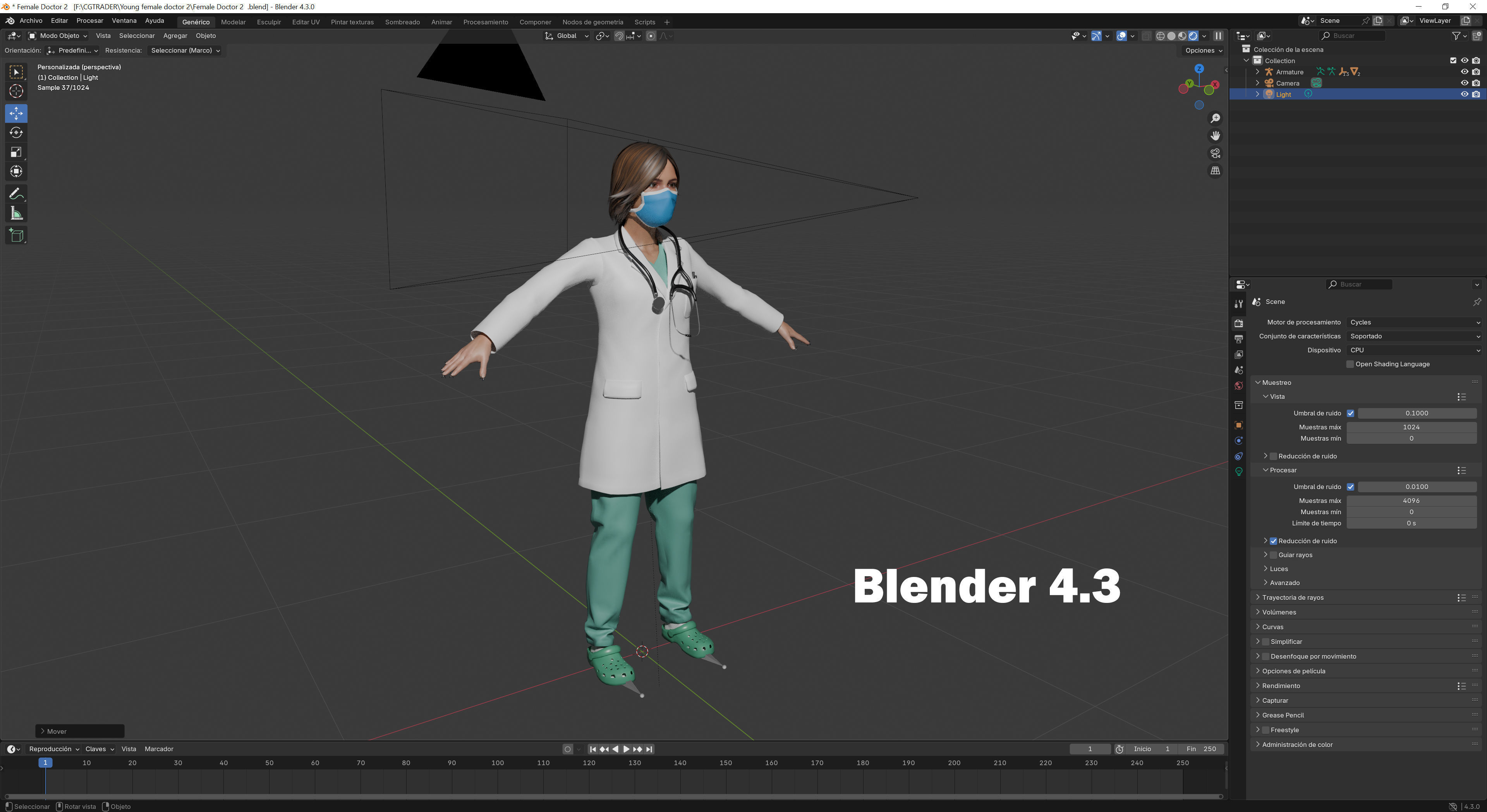
Task: Open Modo Objeto mode dropdown
Action: point(58,36)
